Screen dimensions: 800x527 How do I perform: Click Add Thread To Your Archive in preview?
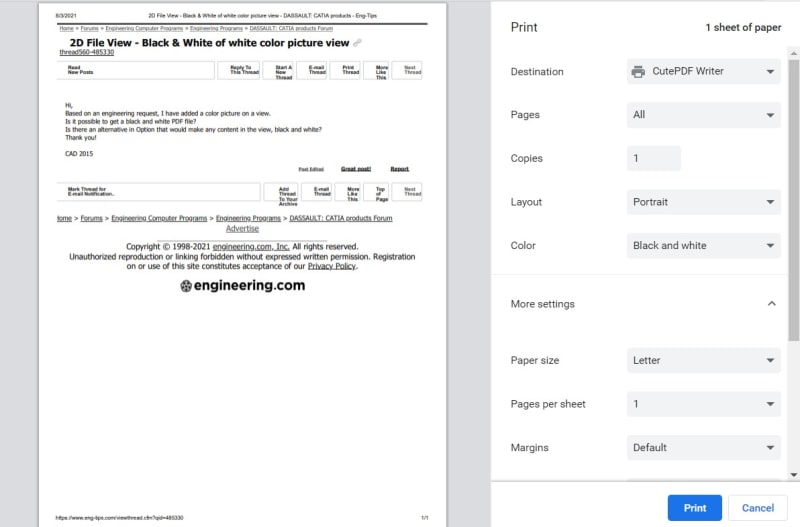(x=281, y=192)
